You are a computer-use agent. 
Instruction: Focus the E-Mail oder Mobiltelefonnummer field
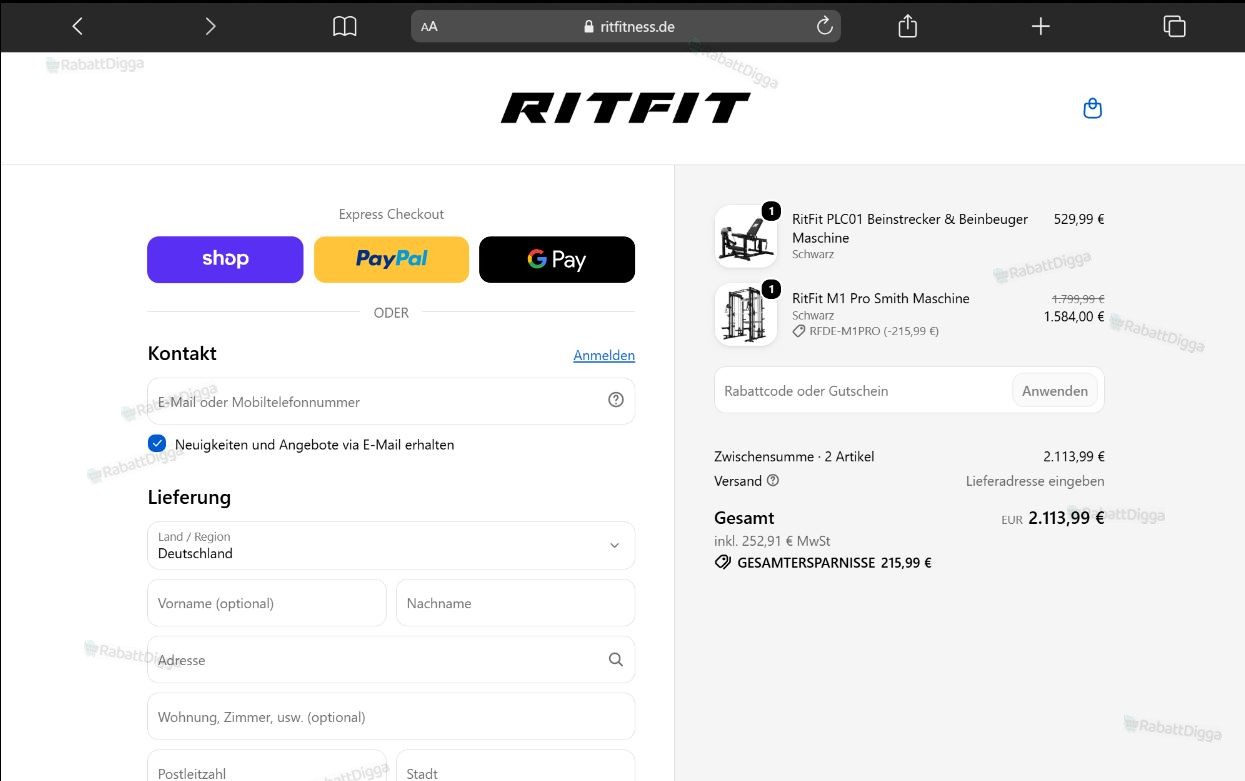[391, 401]
